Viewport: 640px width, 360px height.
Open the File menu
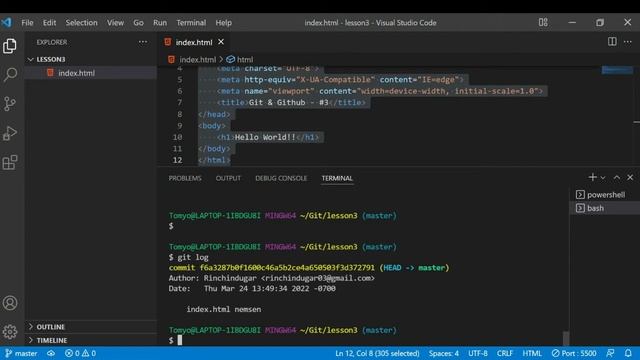click(x=27, y=22)
